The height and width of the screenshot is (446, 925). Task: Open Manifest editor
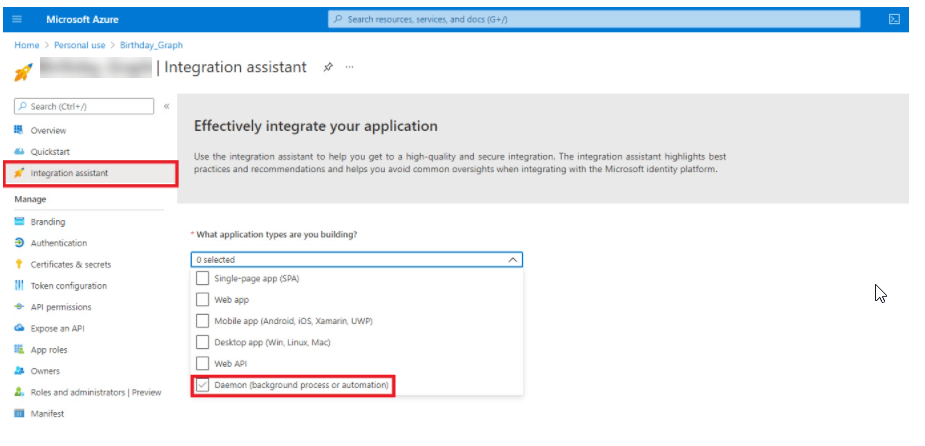47,414
